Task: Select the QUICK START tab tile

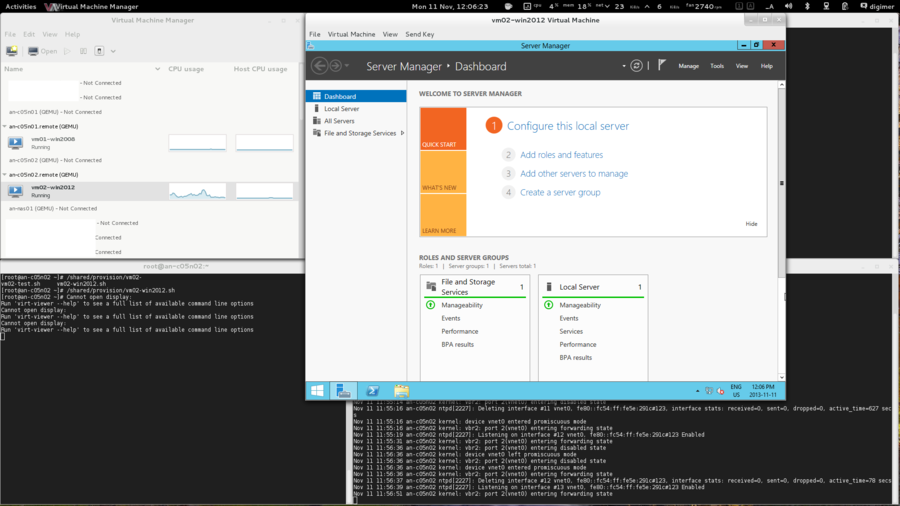Action: tap(443, 129)
